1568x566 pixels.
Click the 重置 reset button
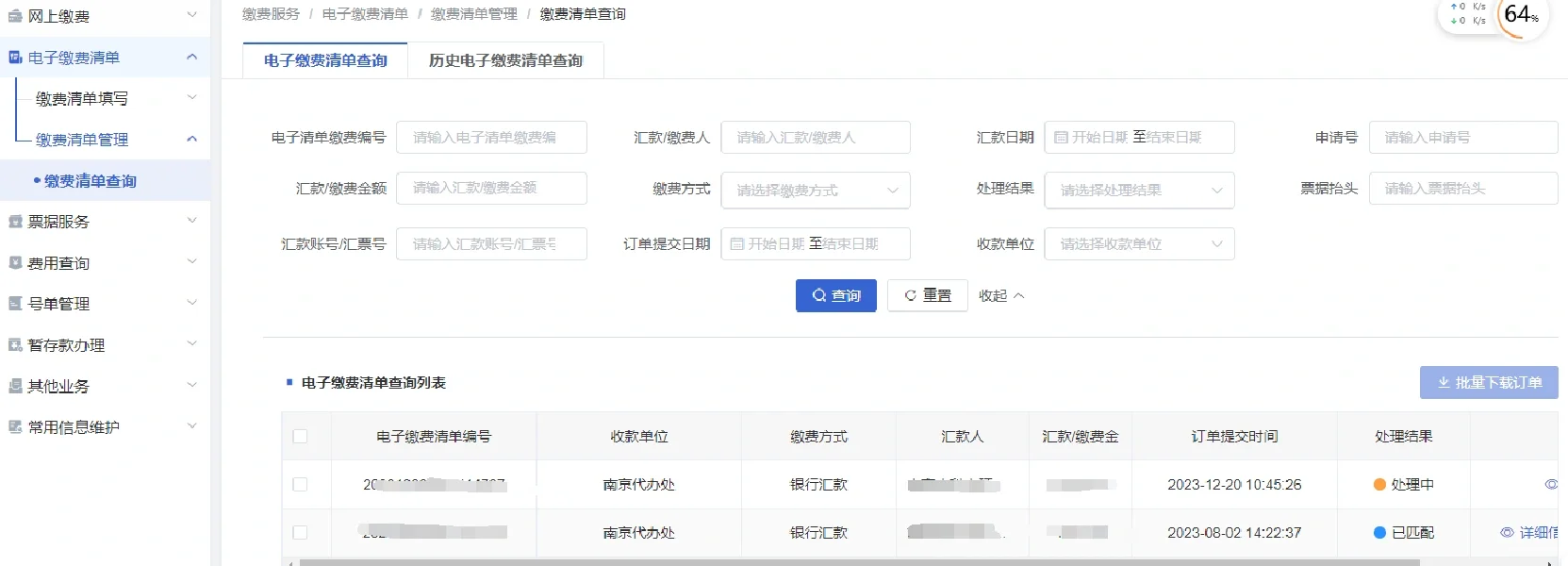click(927, 295)
